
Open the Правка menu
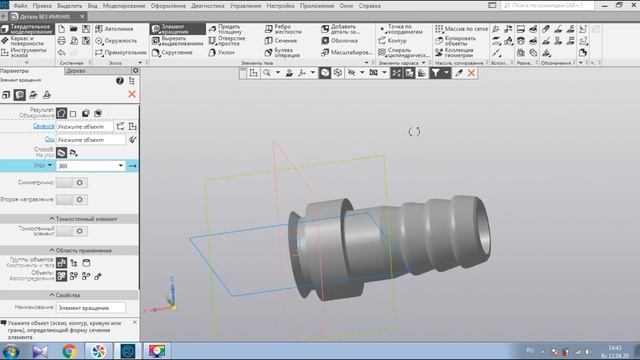pyautogui.click(x=42, y=6)
